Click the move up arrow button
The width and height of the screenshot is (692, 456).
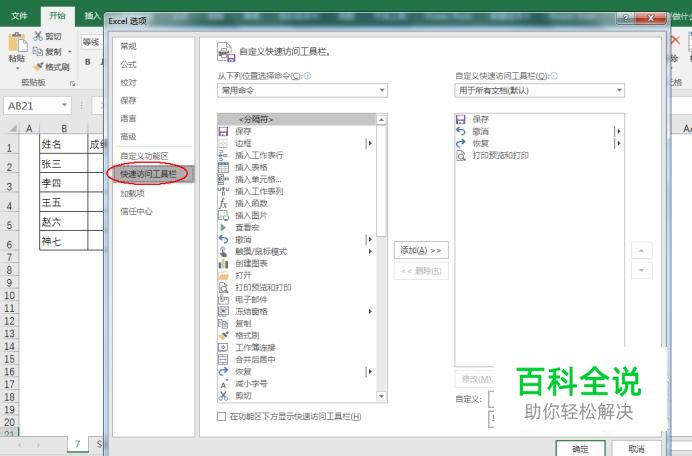(x=642, y=251)
